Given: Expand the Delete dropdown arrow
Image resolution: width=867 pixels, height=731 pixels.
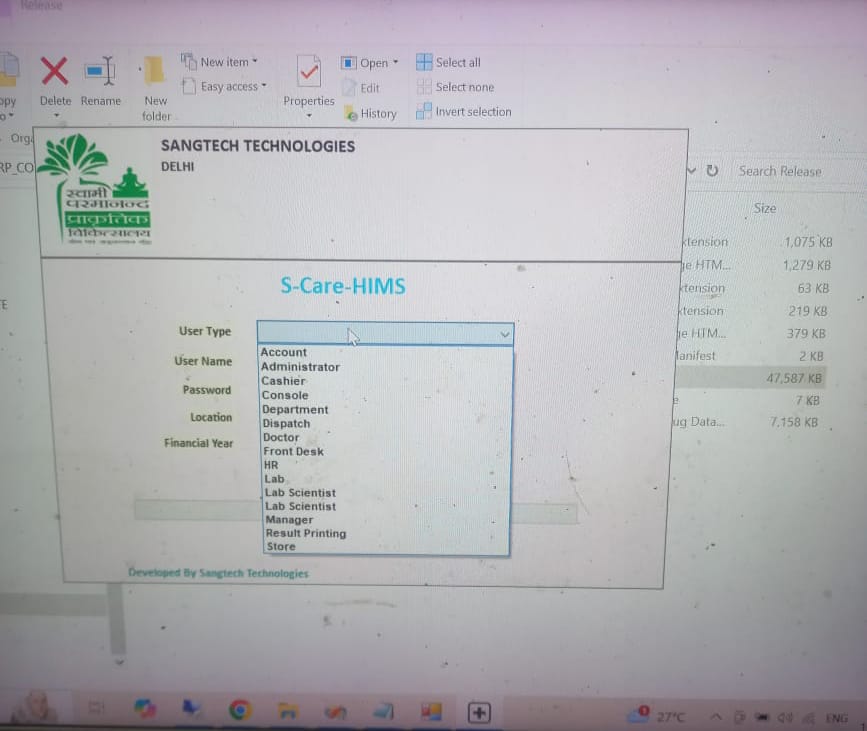Looking at the screenshot, I should pyautogui.click(x=56, y=116).
